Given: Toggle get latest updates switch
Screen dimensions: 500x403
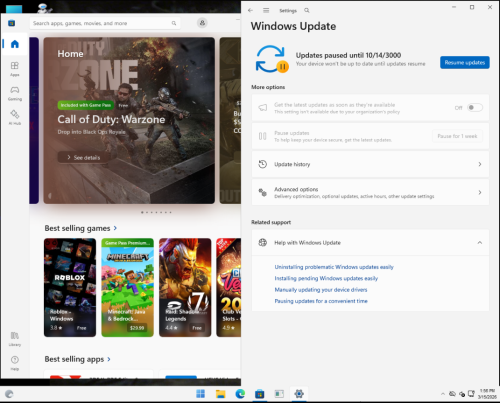Looking at the screenshot, I should point(475,107).
